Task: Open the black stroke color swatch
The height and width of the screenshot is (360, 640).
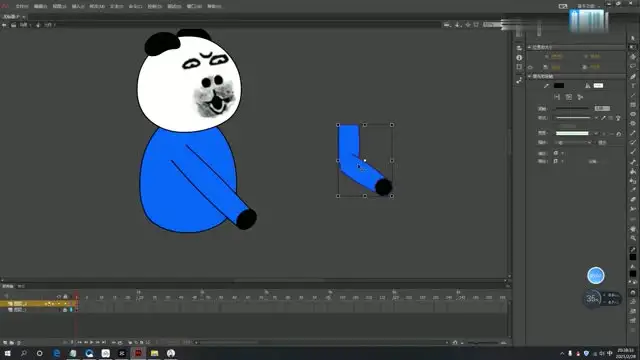Action: coord(559,86)
